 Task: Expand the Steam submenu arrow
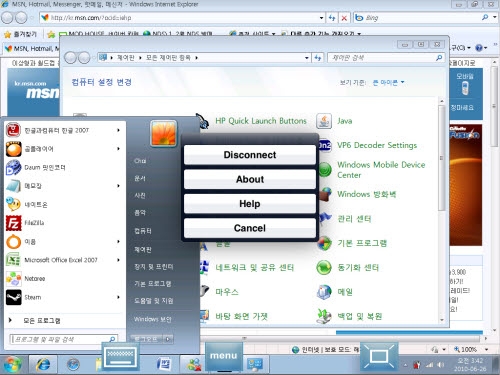[118, 297]
